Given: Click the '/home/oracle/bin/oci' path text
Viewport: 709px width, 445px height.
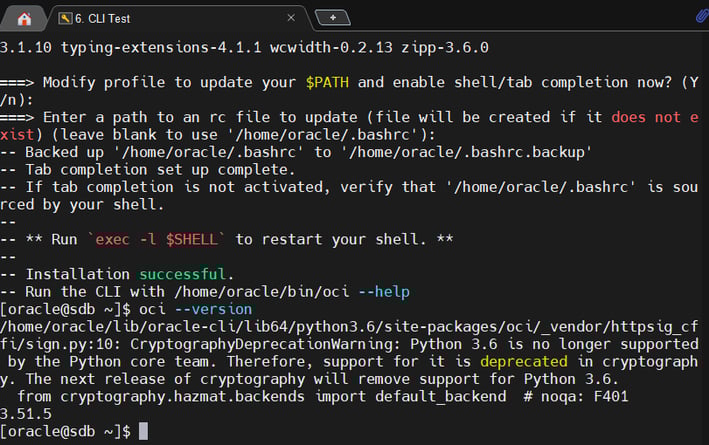Looking at the screenshot, I should coord(262,292).
